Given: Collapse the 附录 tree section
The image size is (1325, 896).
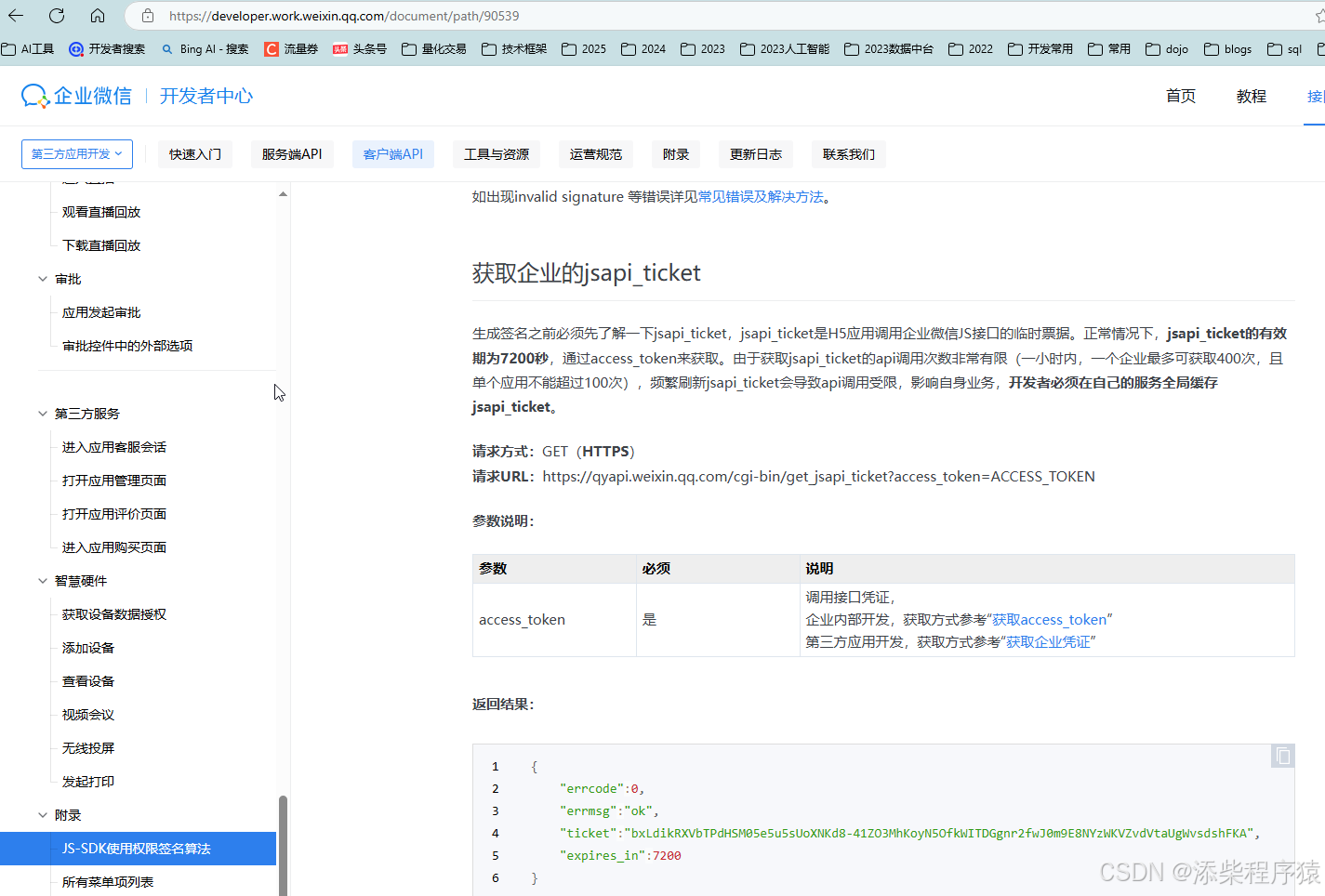Looking at the screenshot, I should coord(43,815).
